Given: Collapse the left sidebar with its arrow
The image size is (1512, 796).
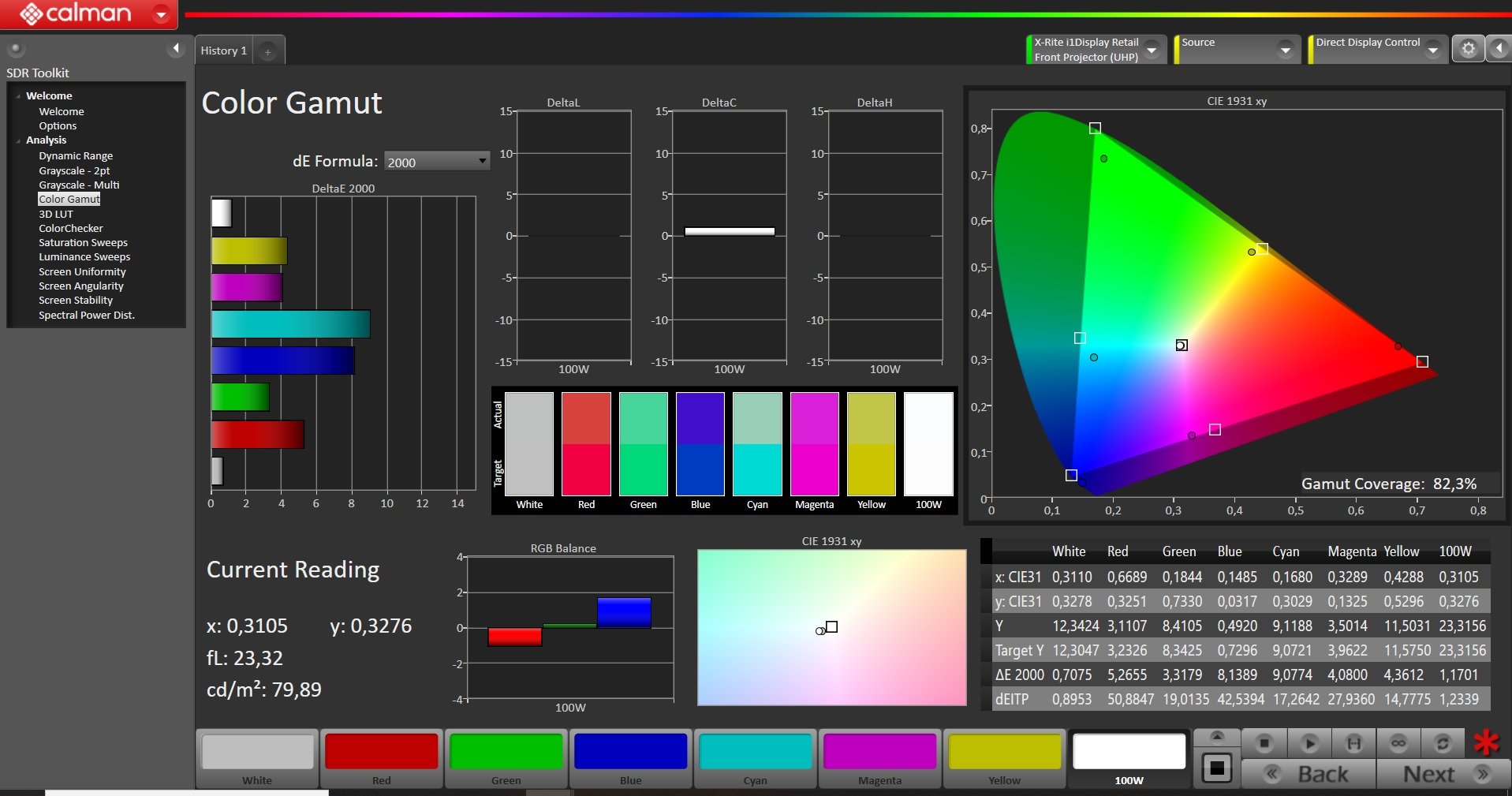Looking at the screenshot, I should (x=176, y=49).
